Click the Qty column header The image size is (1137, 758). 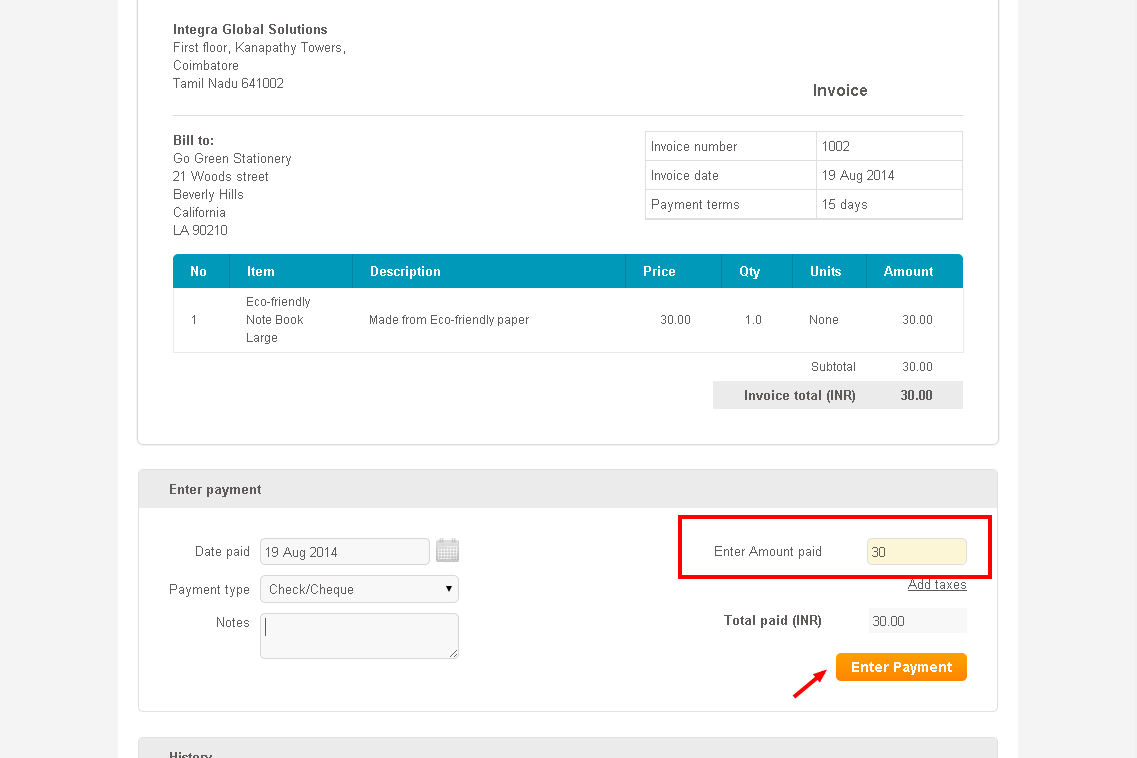pos(757,271)
